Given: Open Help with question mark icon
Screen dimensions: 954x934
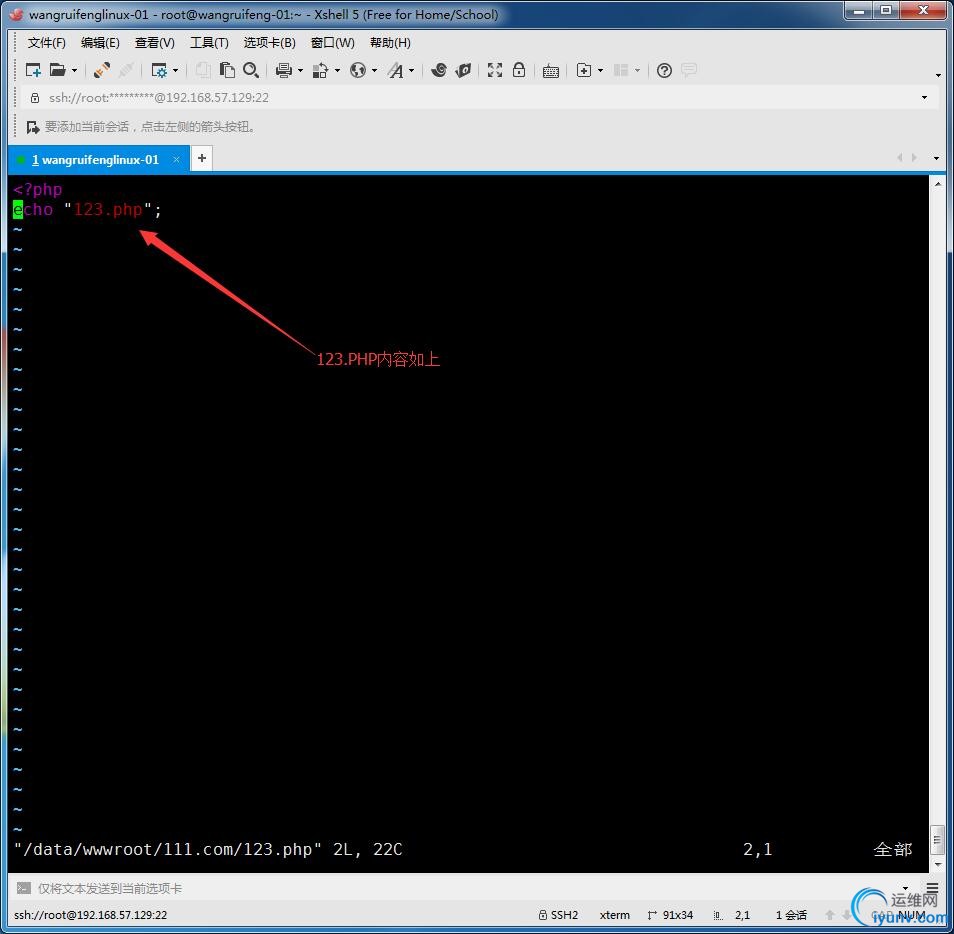Looking at the screenshot, I should click(x=664, y=70).
